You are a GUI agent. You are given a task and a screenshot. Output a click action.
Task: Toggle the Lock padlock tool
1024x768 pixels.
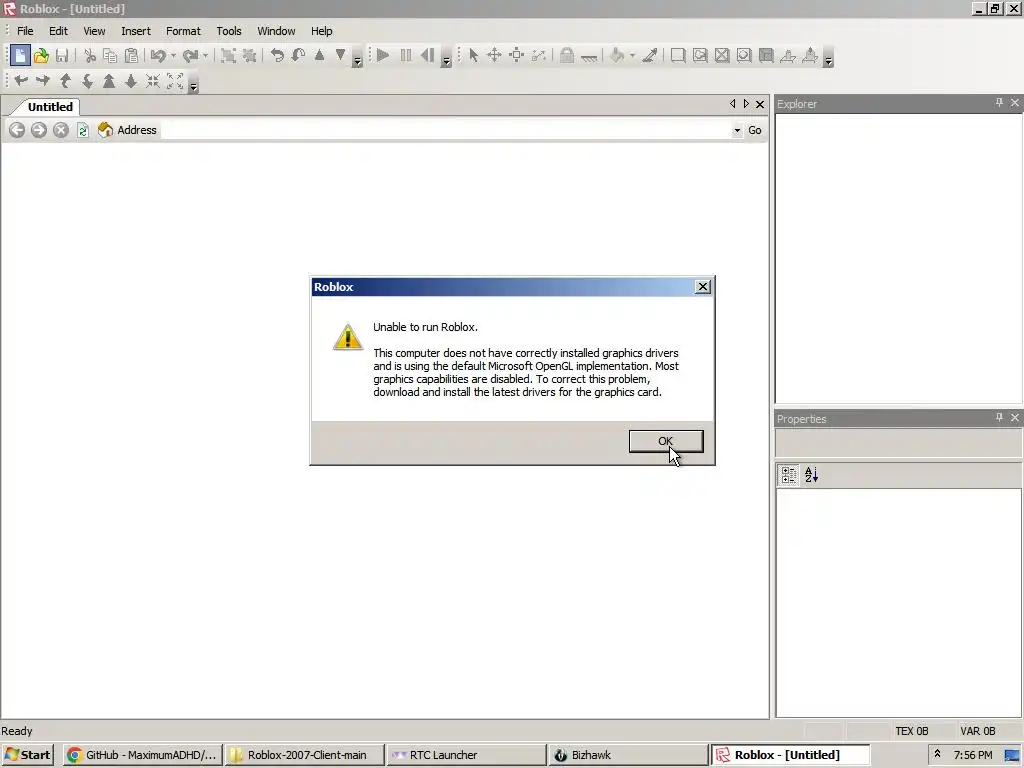[567, 56]
